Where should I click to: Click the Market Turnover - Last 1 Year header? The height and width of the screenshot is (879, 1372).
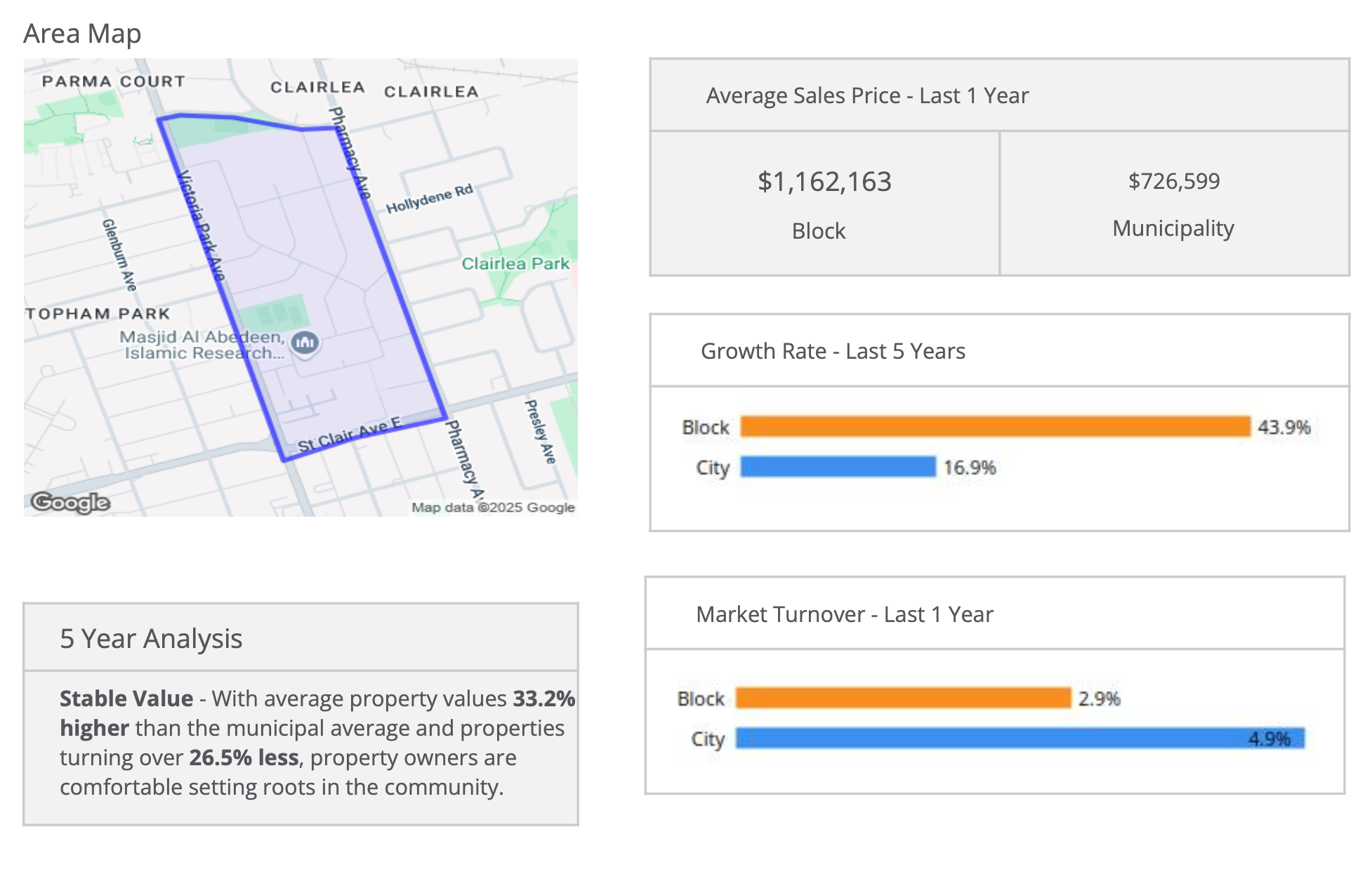845,614
